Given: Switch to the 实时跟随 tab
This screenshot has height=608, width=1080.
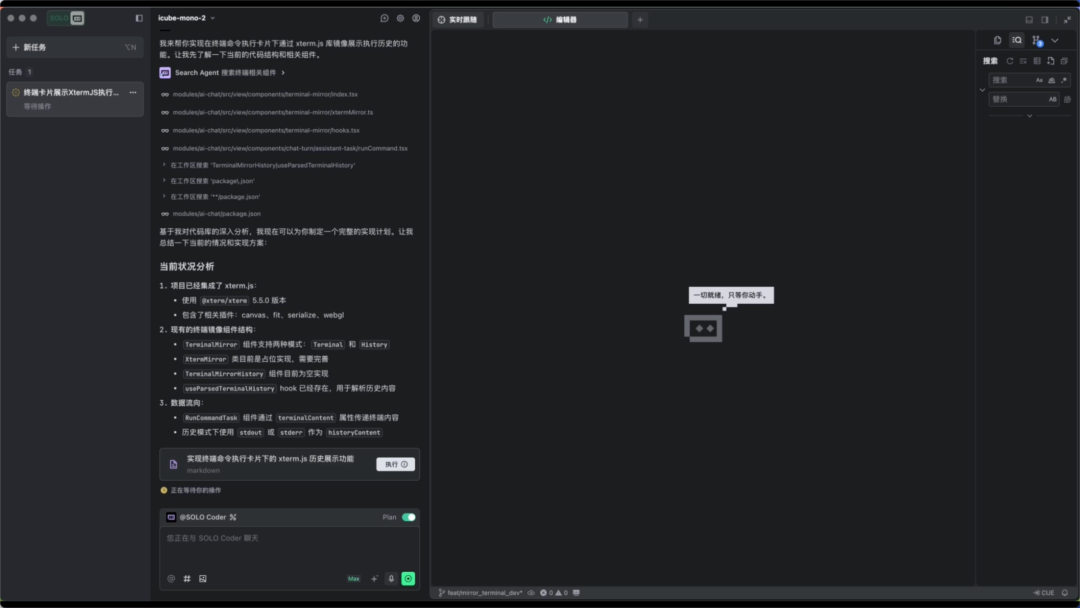Looking at the screenshot, I should 457,20.
